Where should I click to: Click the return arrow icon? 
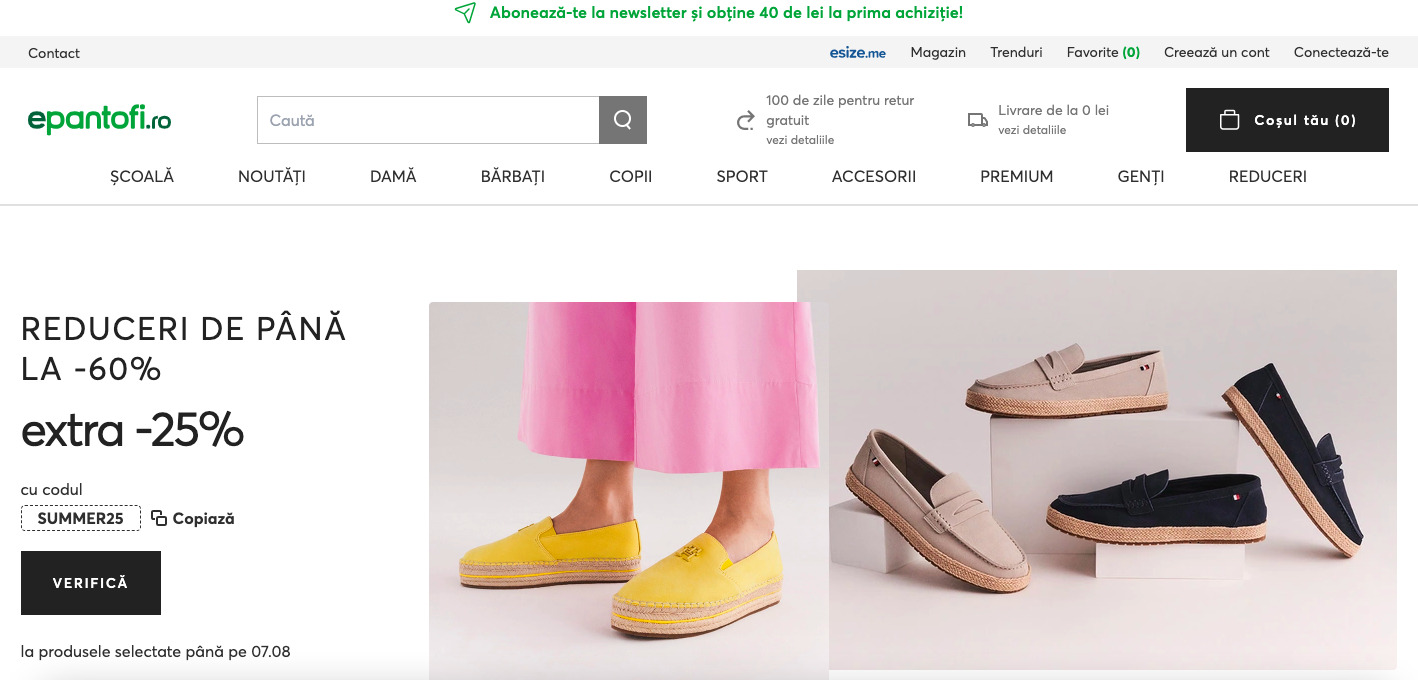[745, 121]
